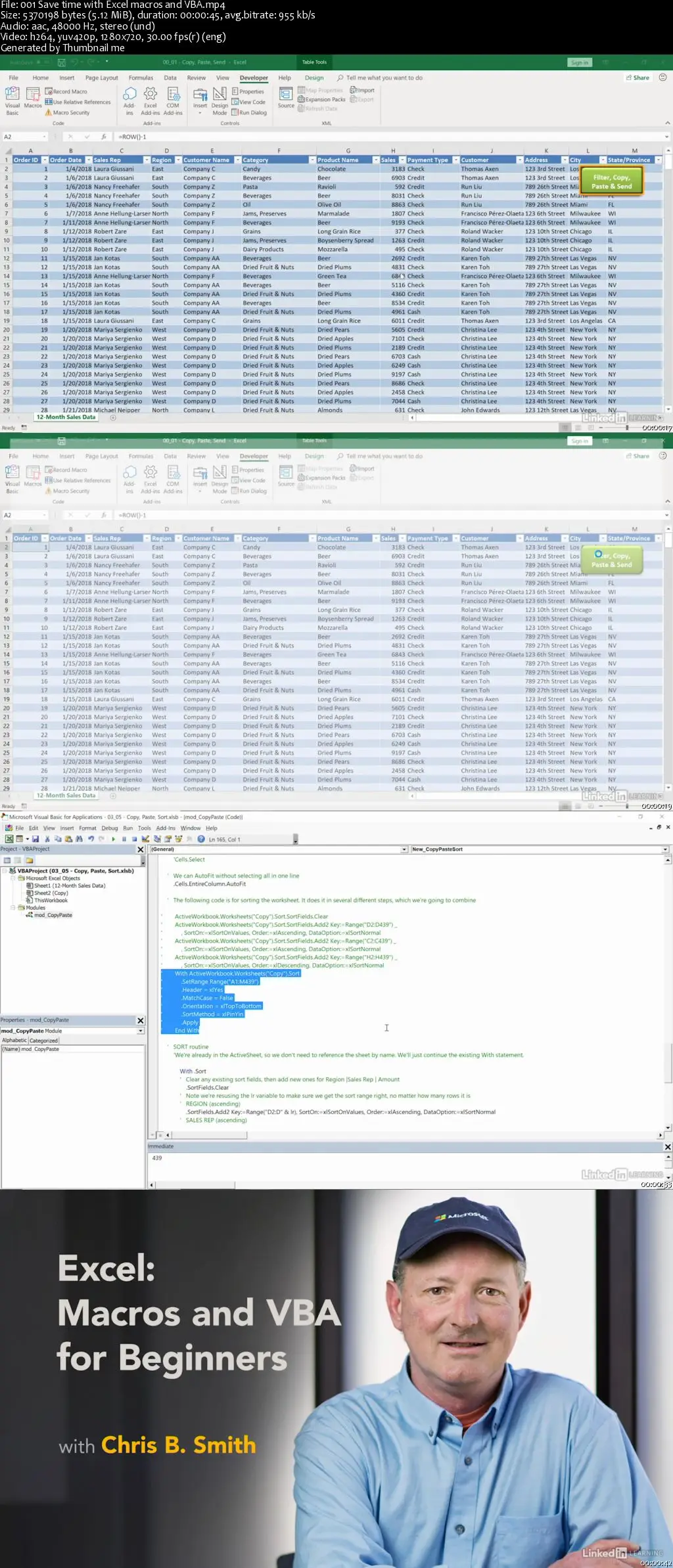Close the VBA Project pane with its X
Screen dimensions: 673x1568
pos(140,849)
